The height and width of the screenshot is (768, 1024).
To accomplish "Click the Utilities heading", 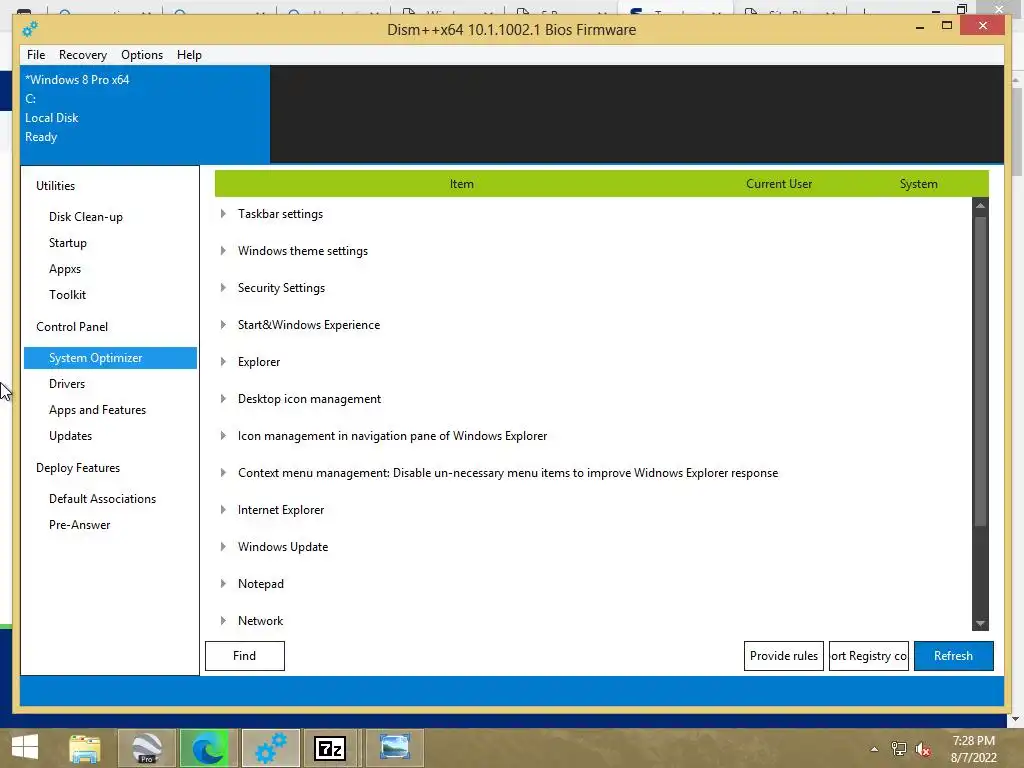I will coord(56,185).
